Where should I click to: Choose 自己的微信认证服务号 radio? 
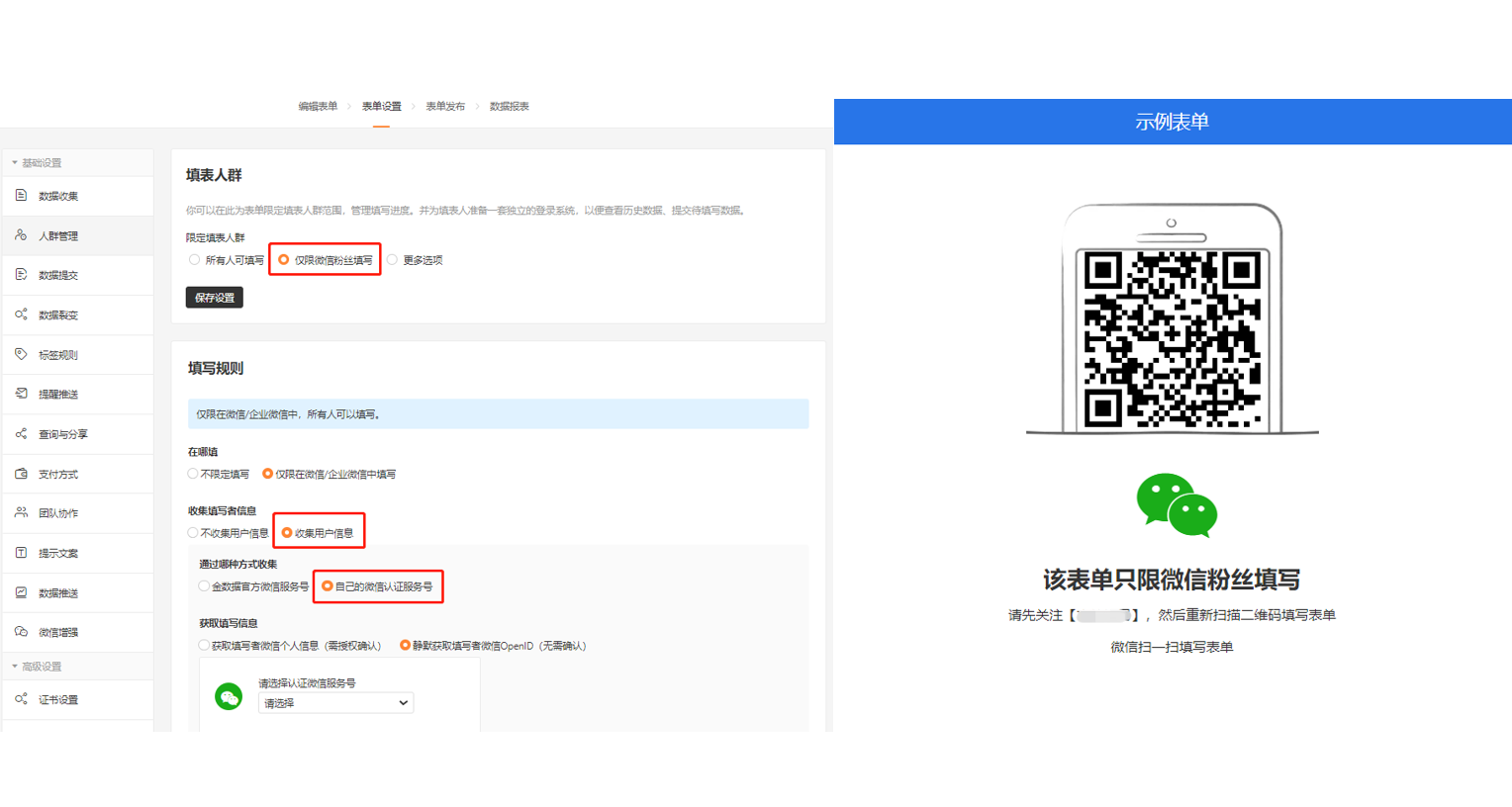click(328, 586)
